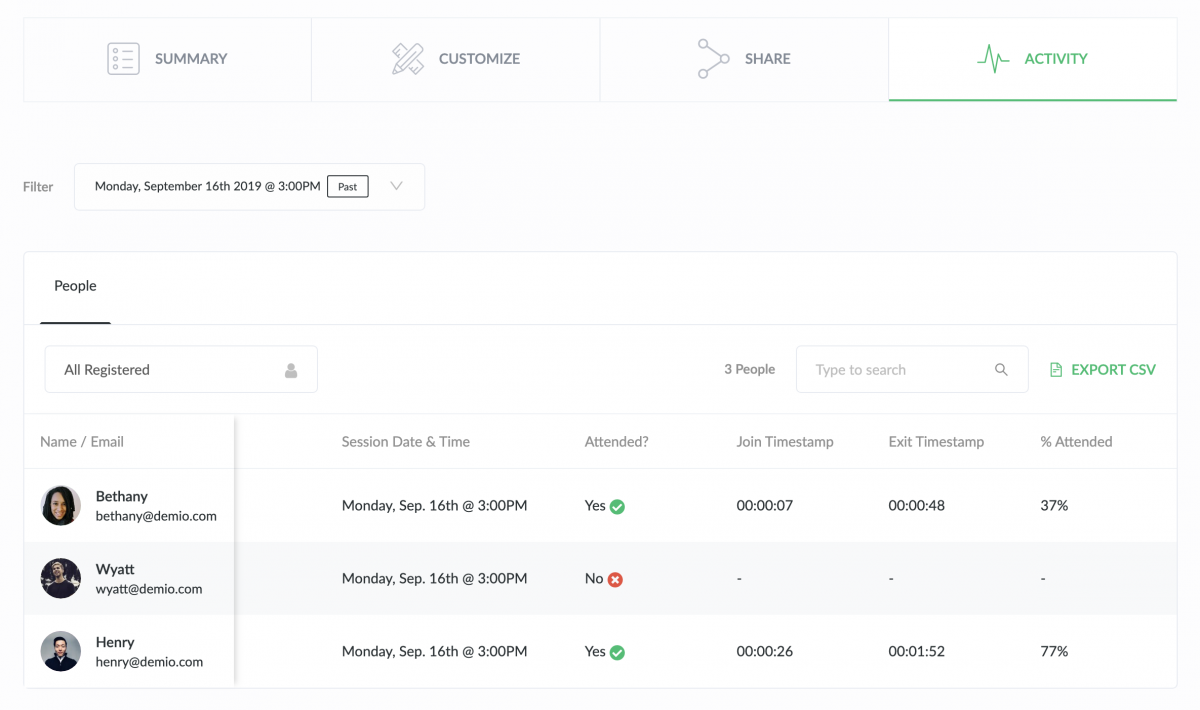
Task: Click Bethany's exit timestamp 00:00:48
Action: tap(919, 506)
